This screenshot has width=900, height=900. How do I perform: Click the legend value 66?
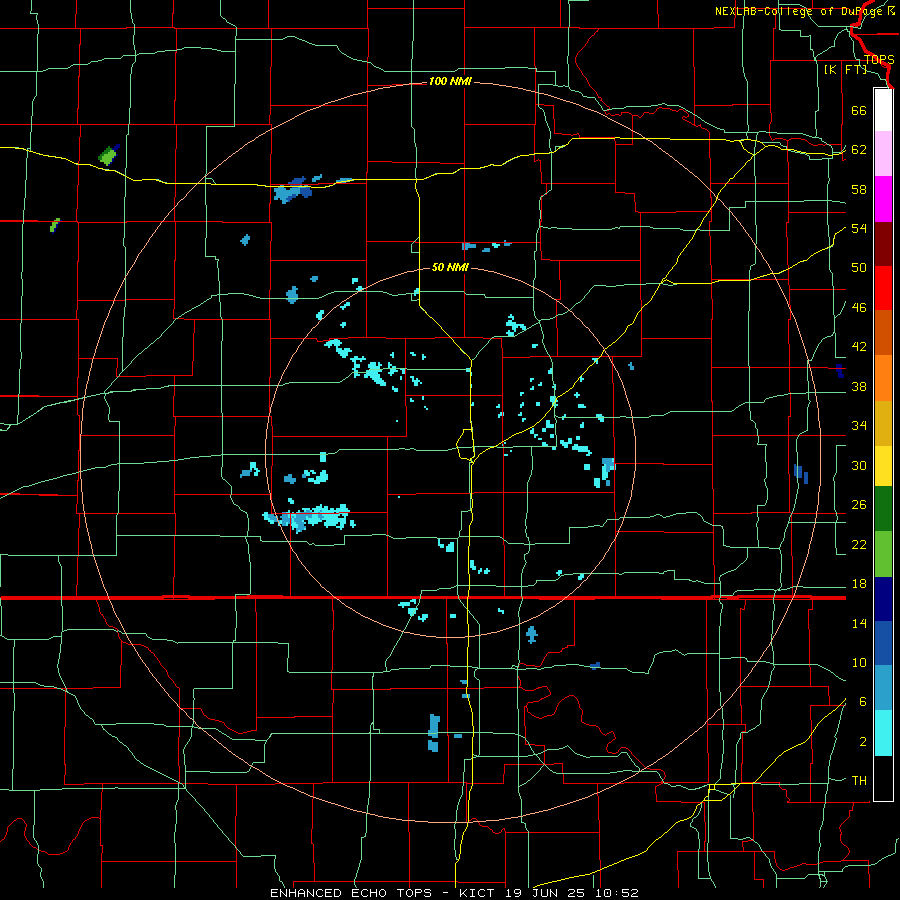point(859,111)
